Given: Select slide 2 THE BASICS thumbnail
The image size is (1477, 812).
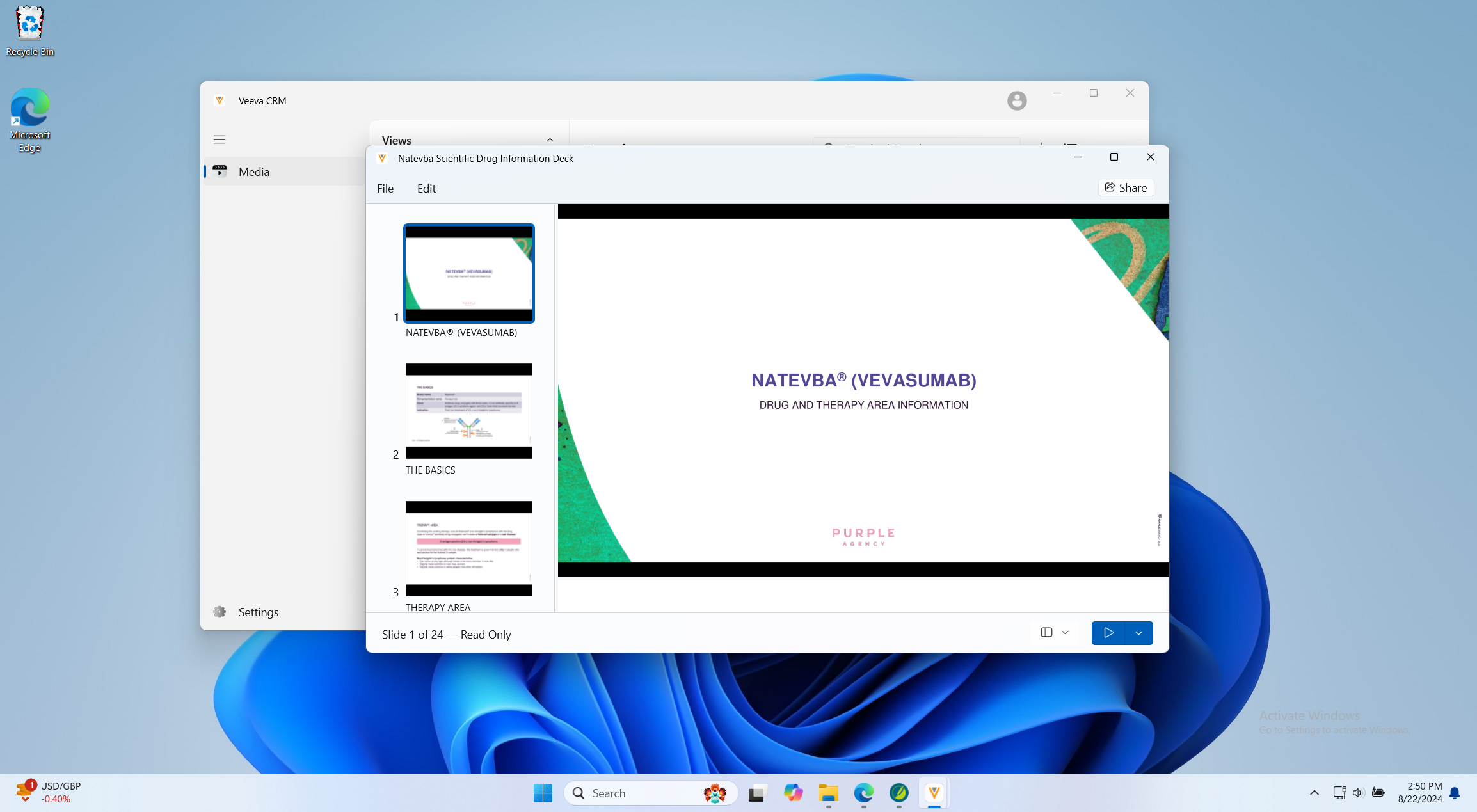Looking at the screenshot, I should 468,411.
